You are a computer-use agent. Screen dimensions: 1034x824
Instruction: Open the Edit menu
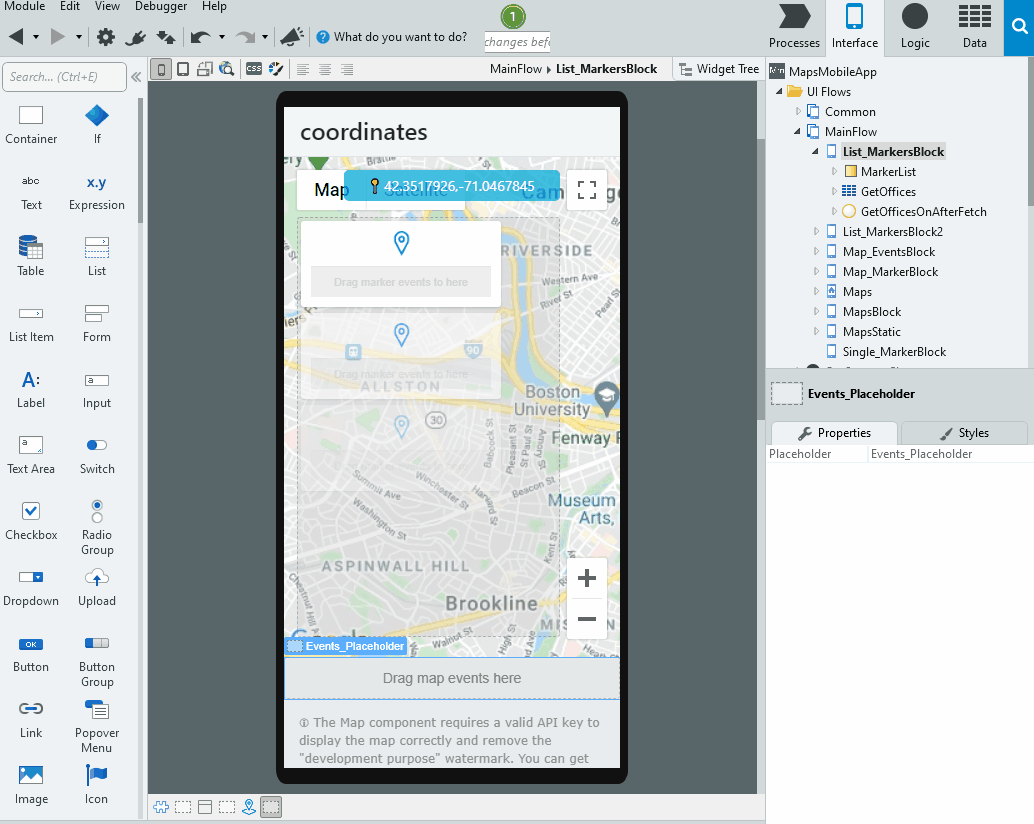point(70,7)
